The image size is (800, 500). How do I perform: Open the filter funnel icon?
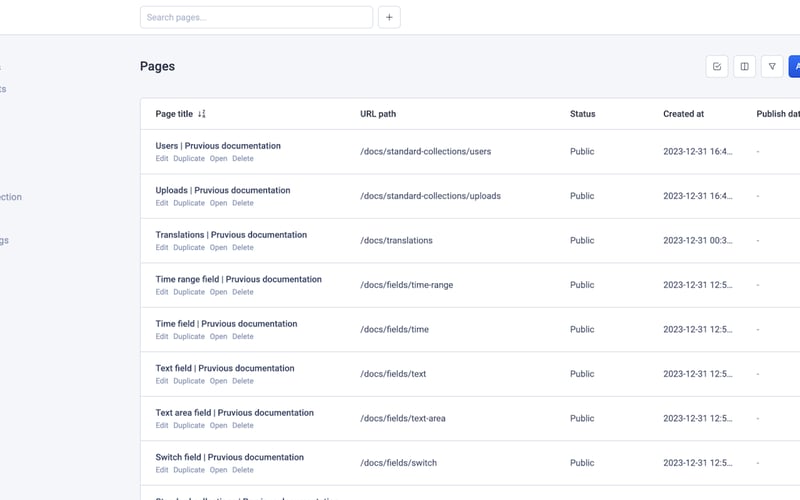point(771,67)
